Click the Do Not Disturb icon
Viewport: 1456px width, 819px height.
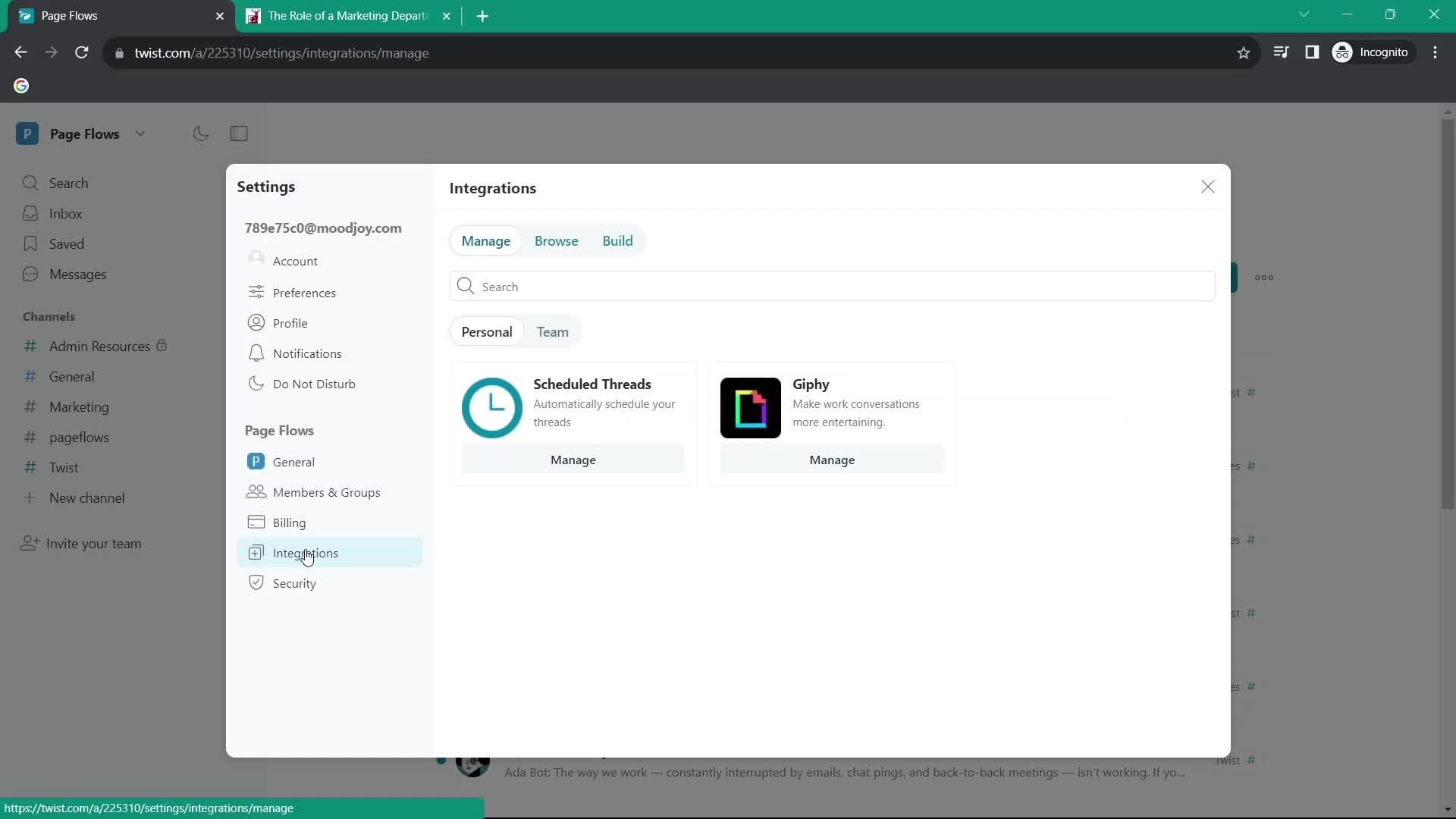(257, 383)
